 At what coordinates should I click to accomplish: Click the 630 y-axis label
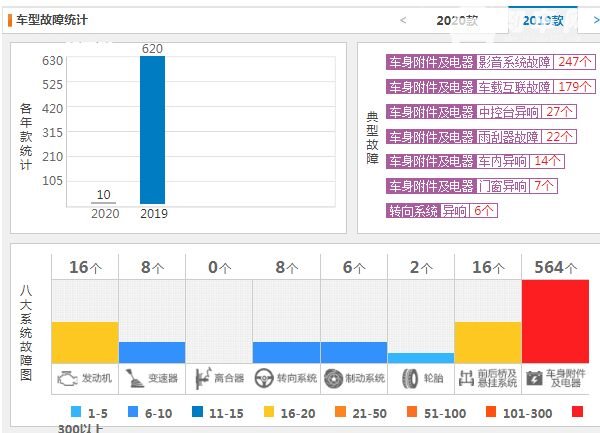[52, 60]
